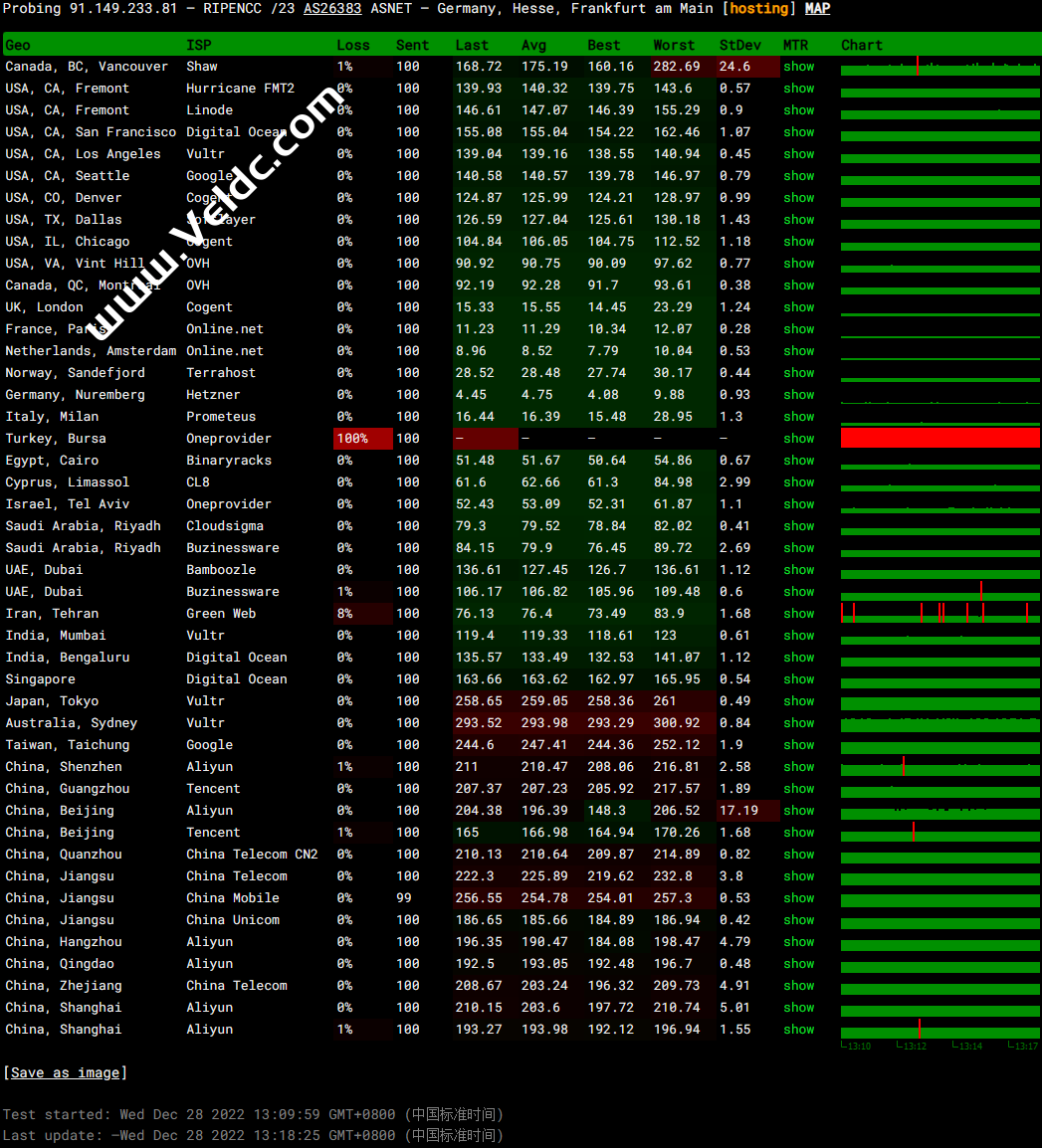The image size is (1042, 1148).
Task: Click the latency chart for Iran, Tehran
Action: tap(940, 613)
